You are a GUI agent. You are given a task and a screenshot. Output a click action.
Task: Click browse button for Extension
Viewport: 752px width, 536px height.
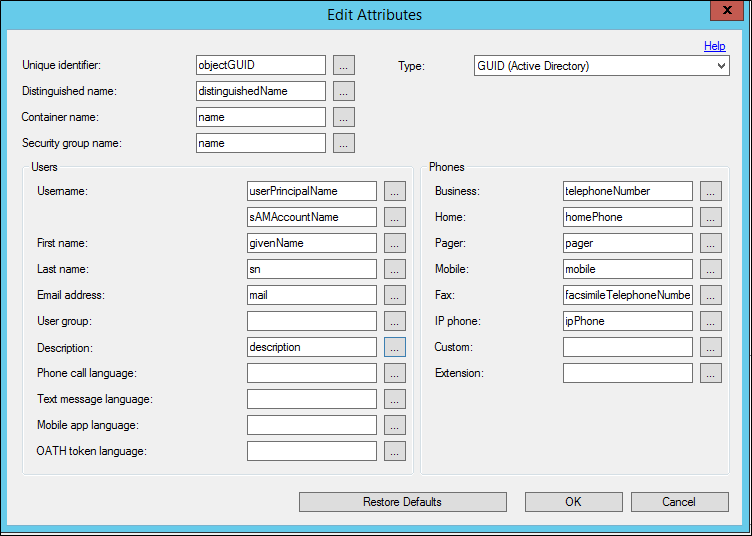pyautogui.click(x=711, y=373)
